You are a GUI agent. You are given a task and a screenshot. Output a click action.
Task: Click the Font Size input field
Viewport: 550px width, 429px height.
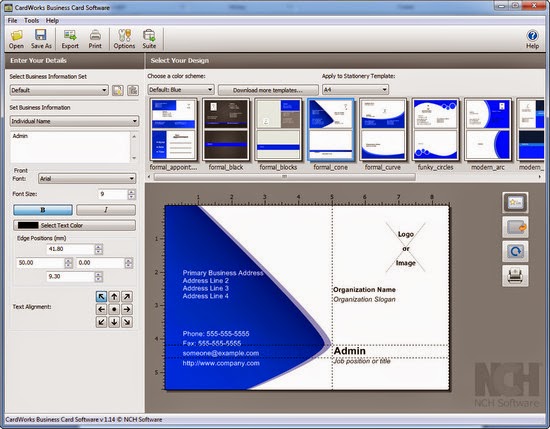[113, 194]
